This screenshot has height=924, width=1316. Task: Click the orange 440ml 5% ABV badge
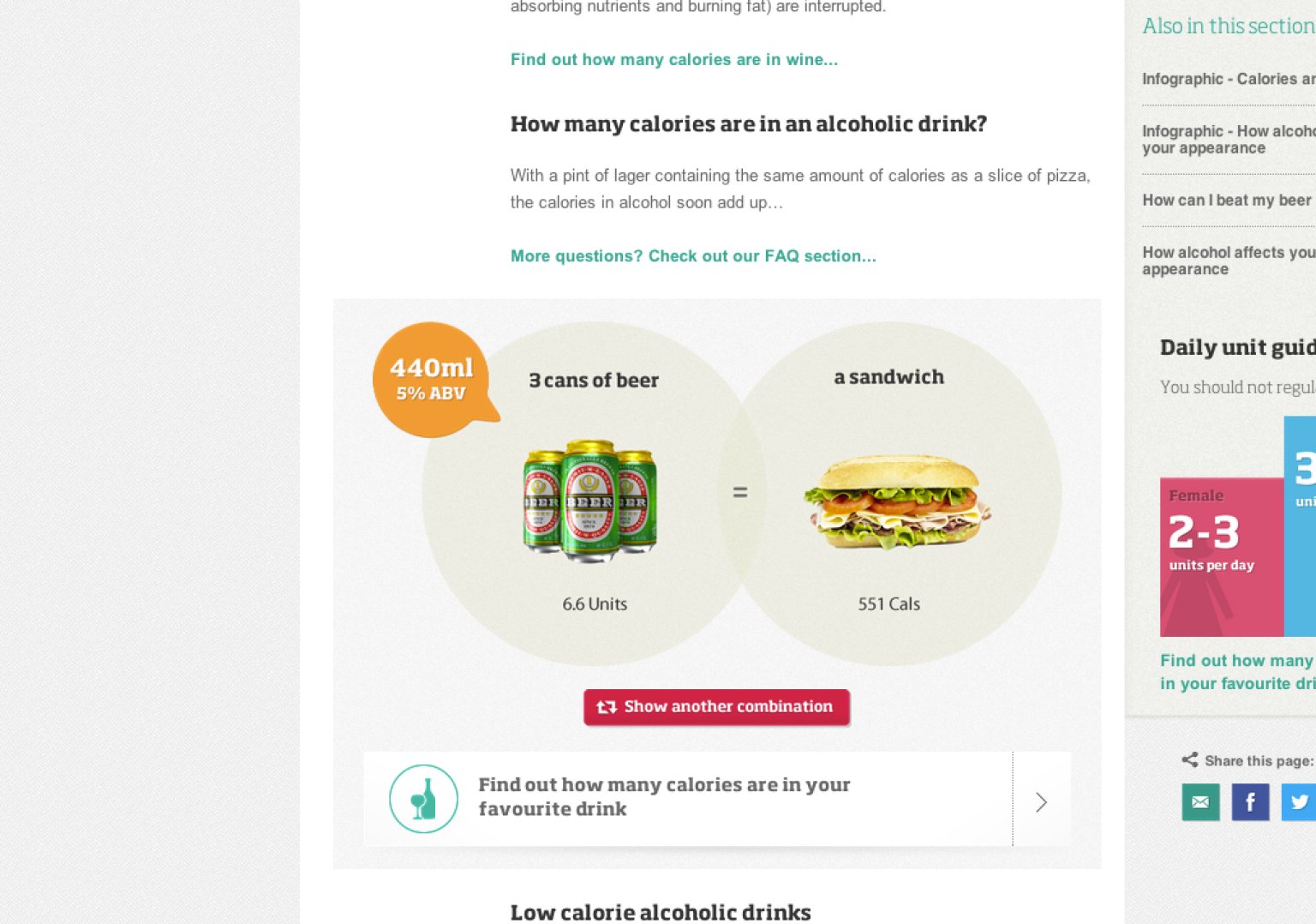click(431, 379)
